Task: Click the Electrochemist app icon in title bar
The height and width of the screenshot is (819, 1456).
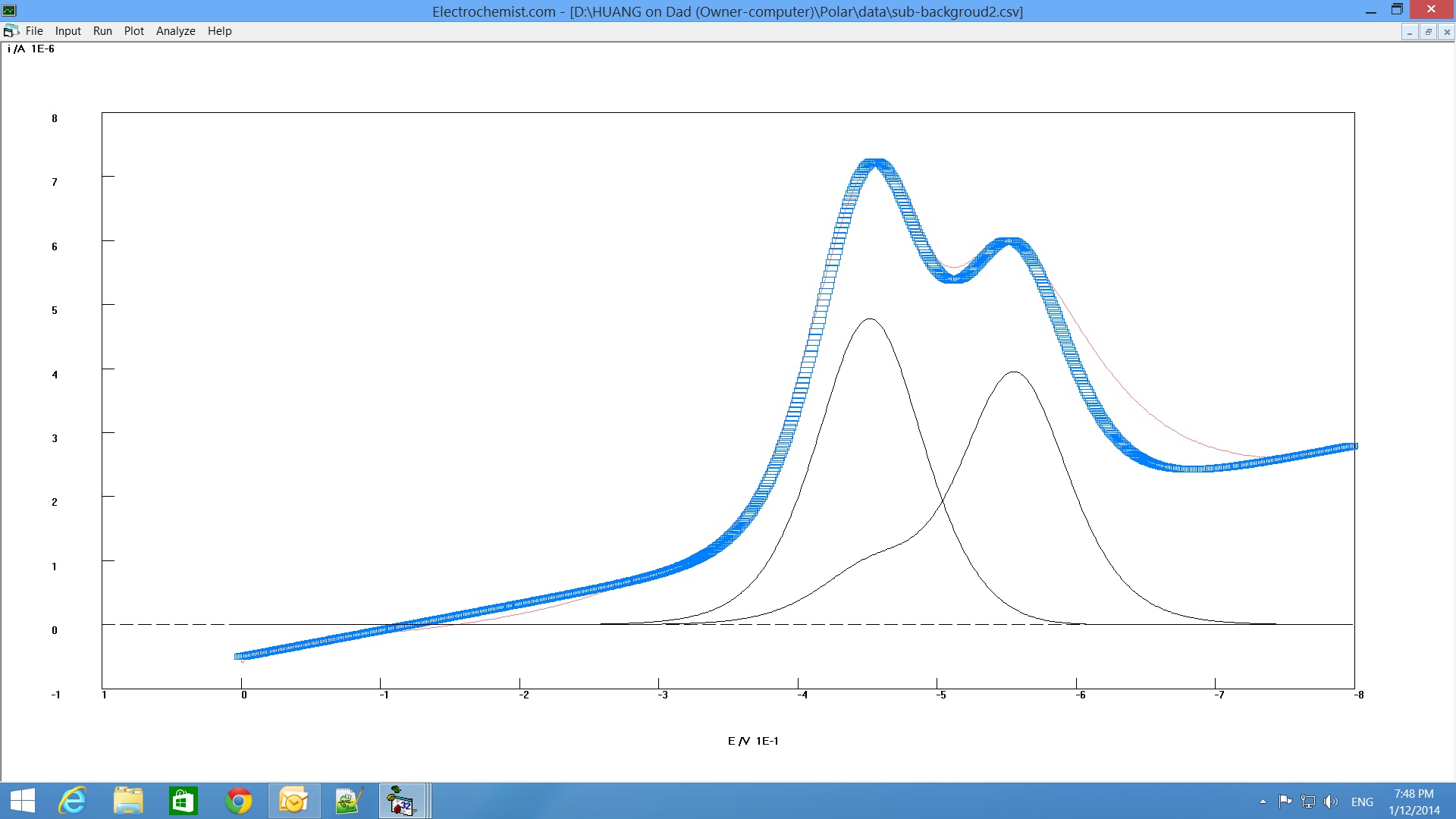Action: point(9,11)
